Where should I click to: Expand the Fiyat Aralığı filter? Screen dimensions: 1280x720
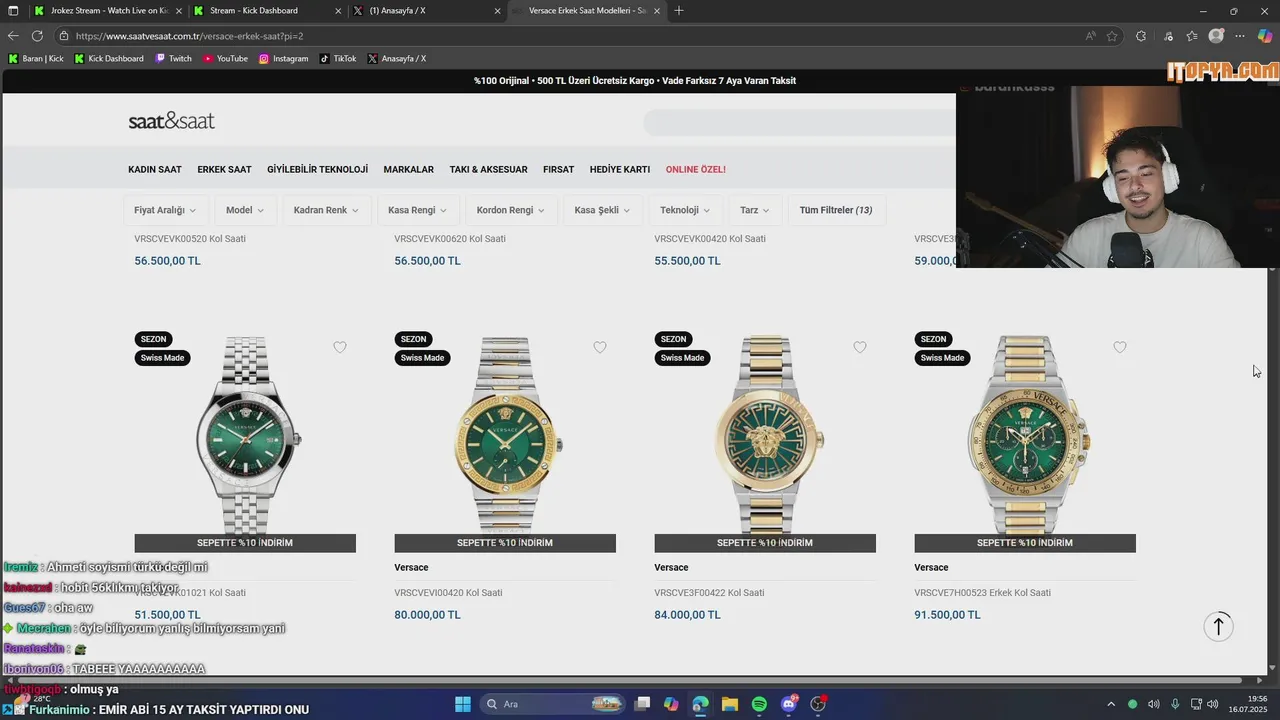(165, 210)
